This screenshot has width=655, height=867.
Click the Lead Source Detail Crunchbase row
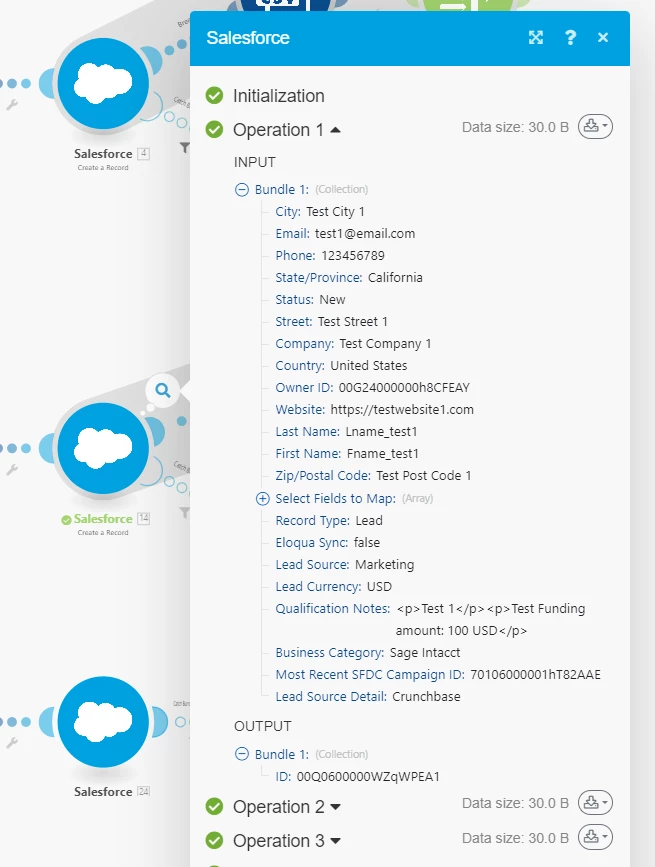368,697
